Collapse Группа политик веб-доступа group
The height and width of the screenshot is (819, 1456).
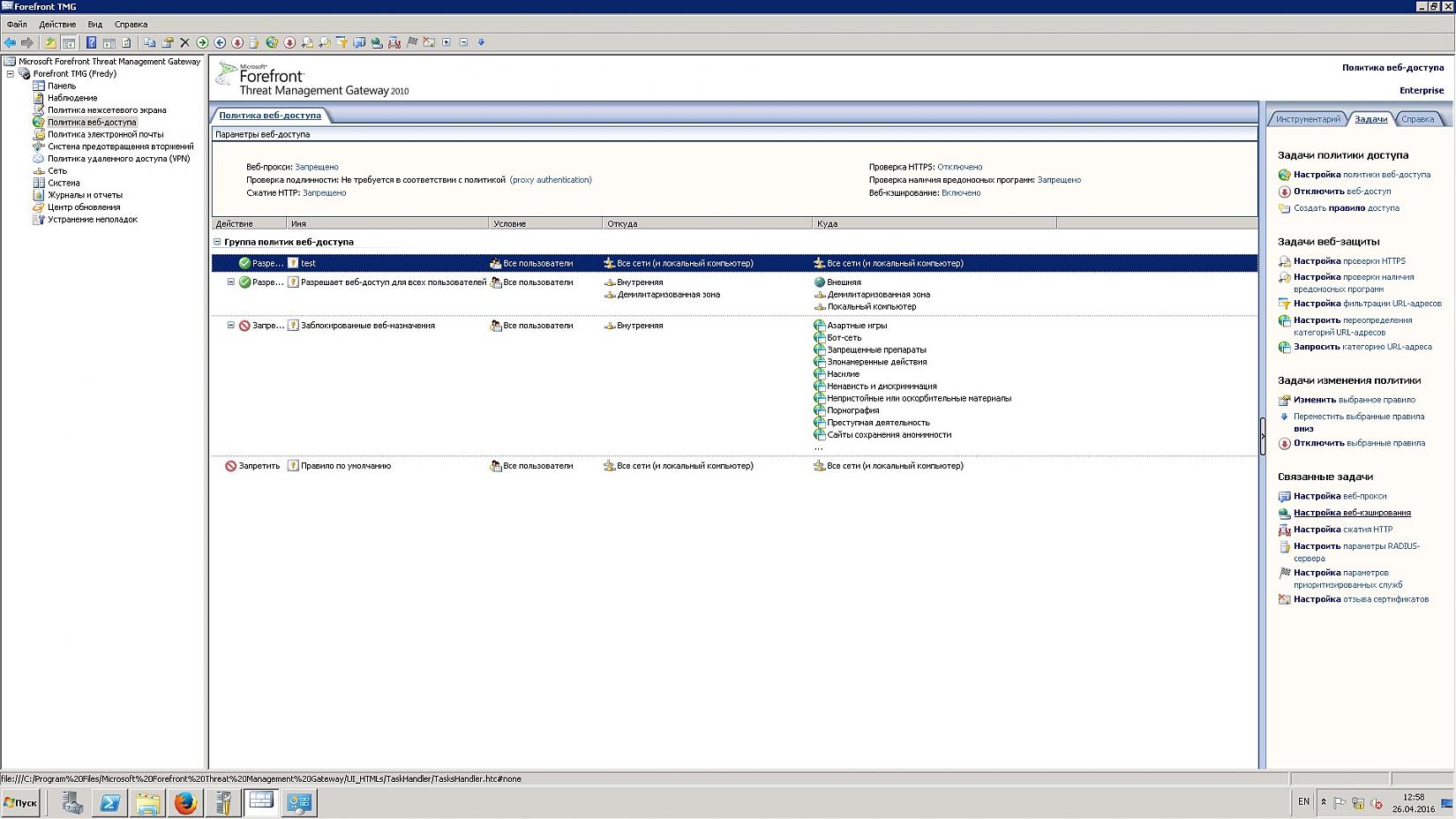coord(217,242)
